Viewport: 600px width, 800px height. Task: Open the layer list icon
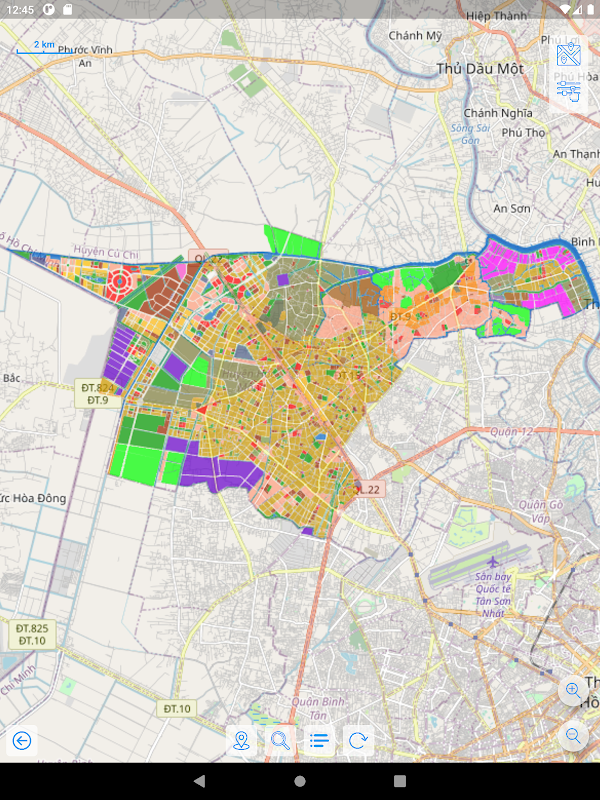(x=319, y=740)
